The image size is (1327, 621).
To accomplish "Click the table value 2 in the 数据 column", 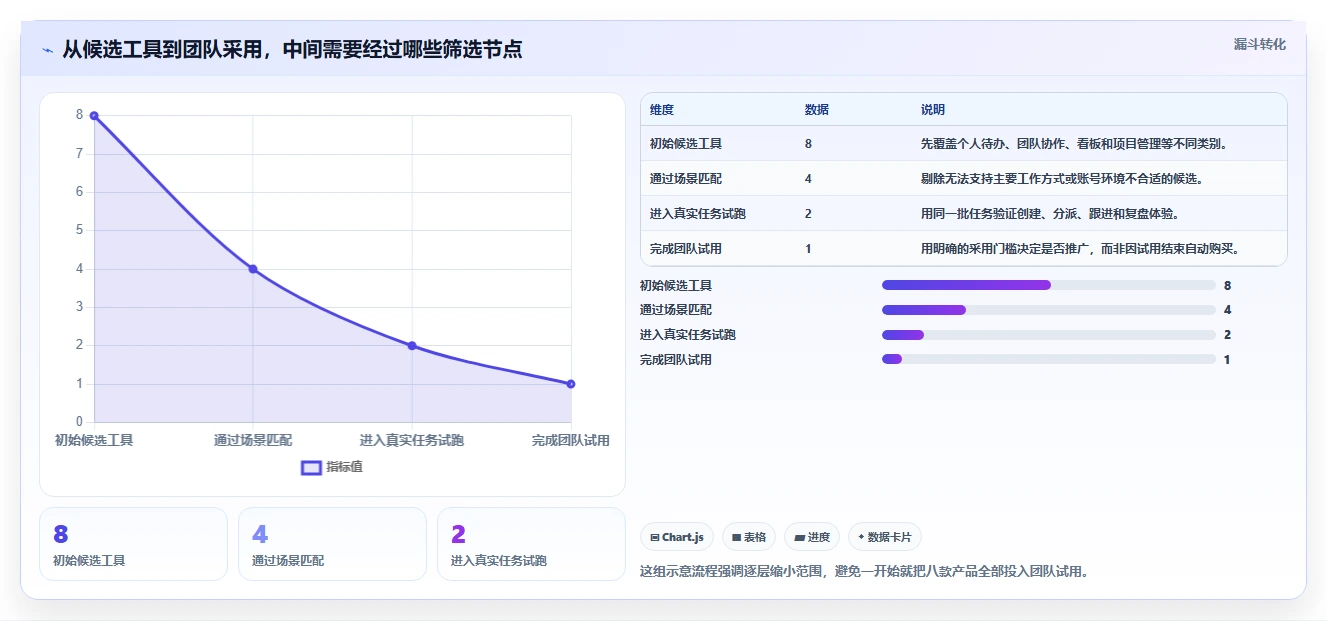I will 808,214.
